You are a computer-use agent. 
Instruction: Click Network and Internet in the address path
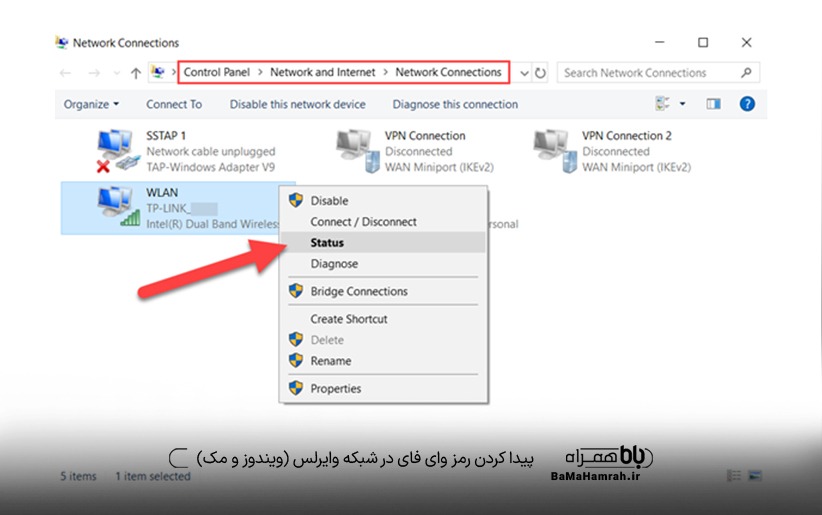pos(322,72)
